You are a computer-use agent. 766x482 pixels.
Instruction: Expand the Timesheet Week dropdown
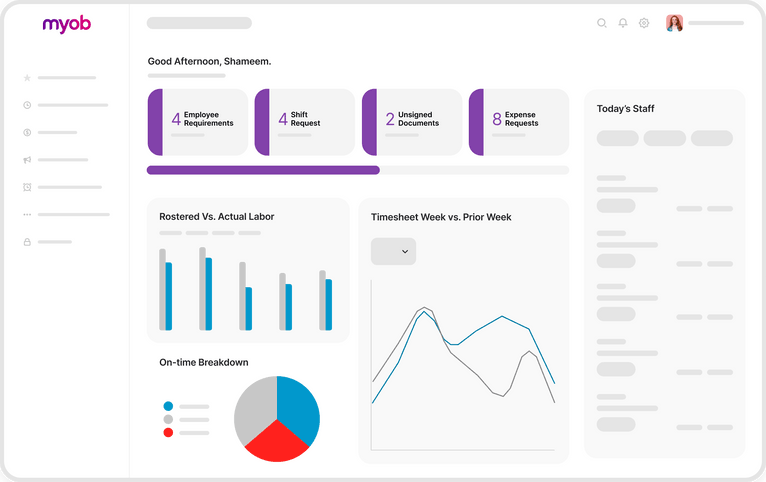(393, 252)
